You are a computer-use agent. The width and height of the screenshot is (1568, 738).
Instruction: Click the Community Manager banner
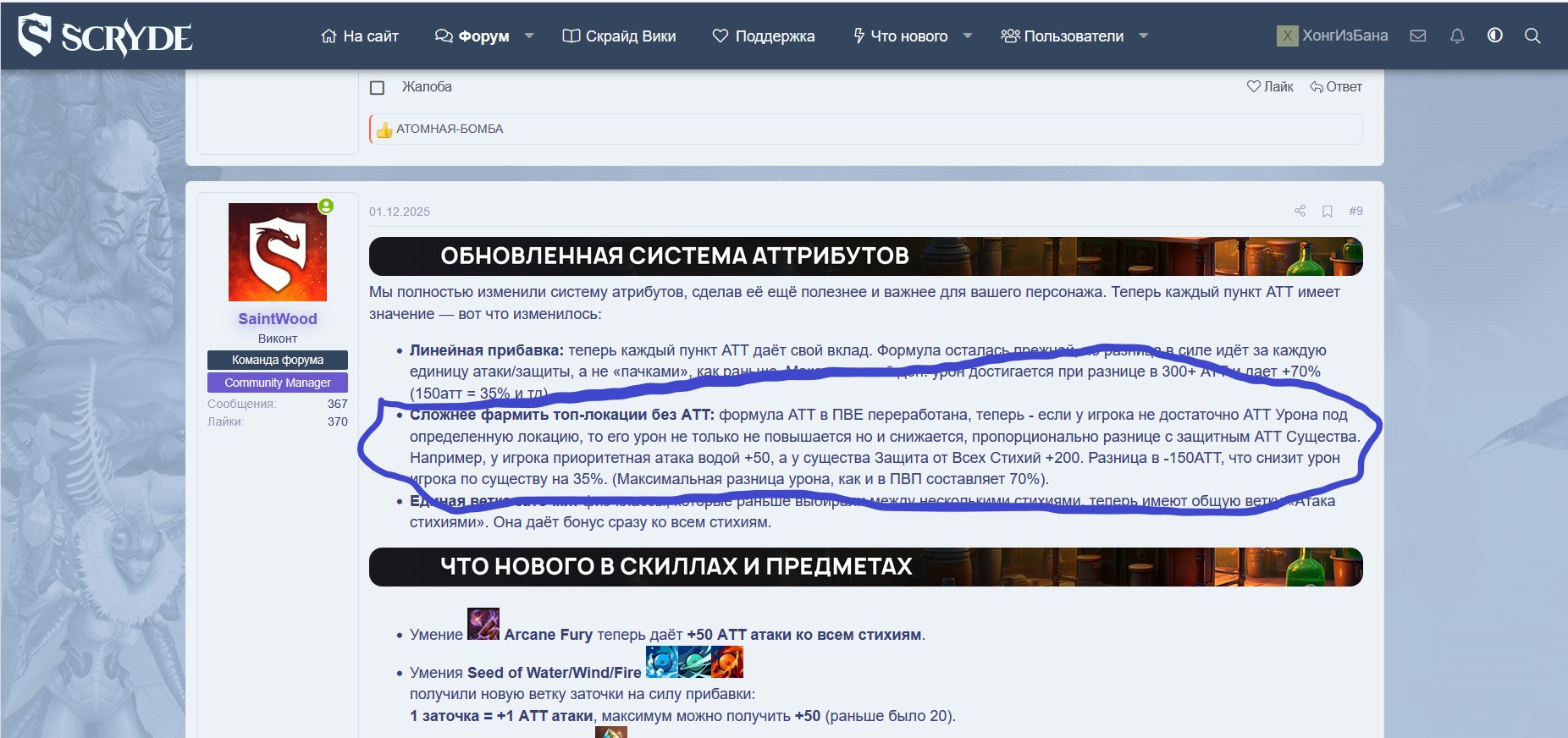[x=278, y=383]
